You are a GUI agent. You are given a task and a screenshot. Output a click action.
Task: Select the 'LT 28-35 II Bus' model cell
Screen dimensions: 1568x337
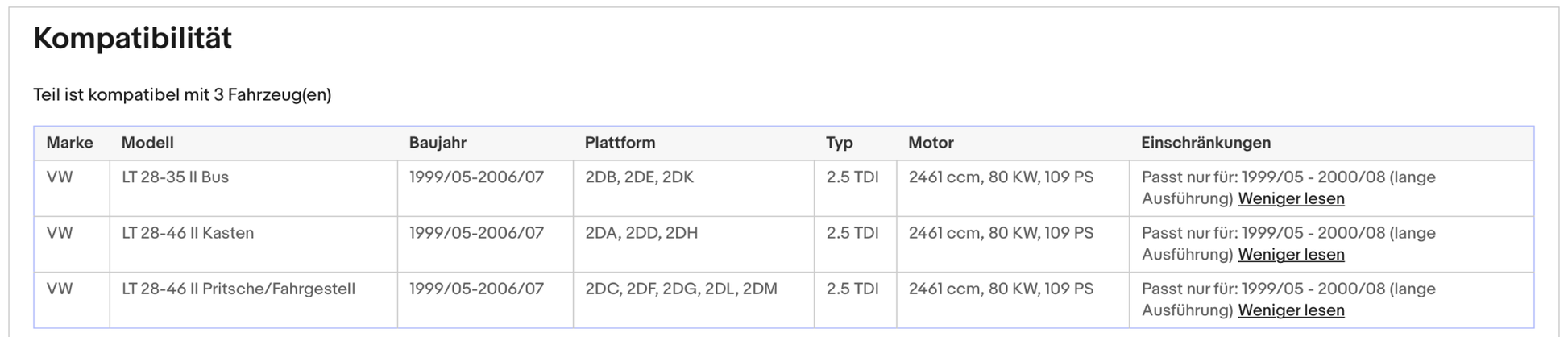pyautogui.click(x=175, y=177)
